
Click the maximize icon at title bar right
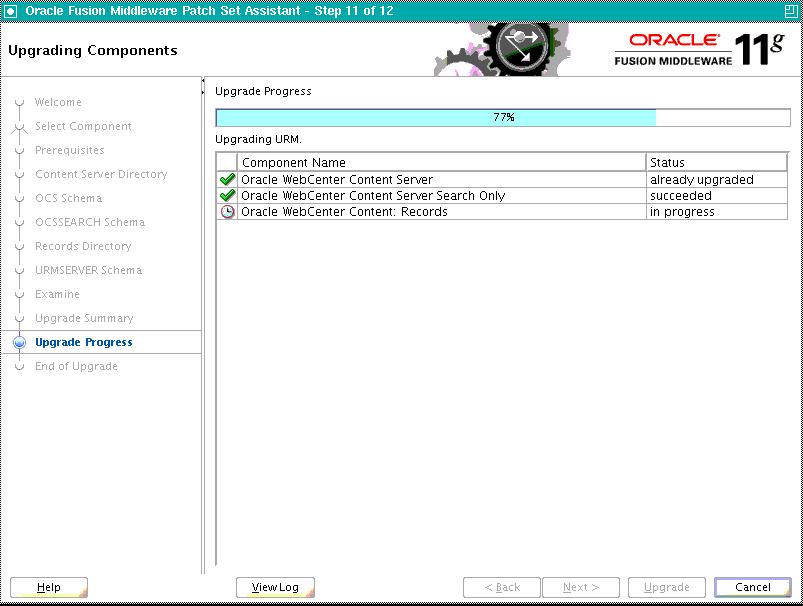[x=791, y=11]
